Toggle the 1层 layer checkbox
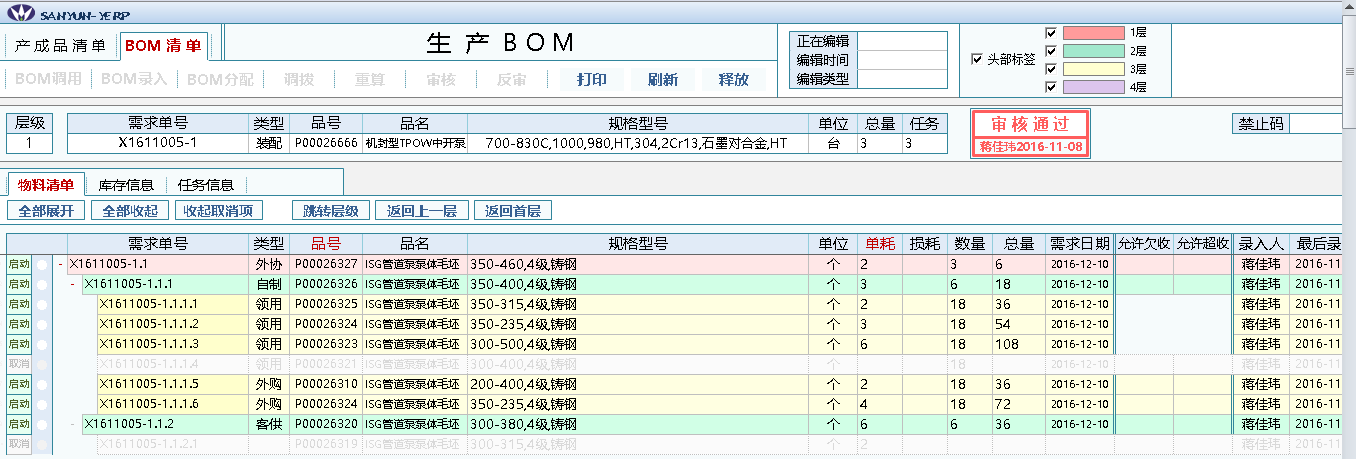 pos(1050,32)
